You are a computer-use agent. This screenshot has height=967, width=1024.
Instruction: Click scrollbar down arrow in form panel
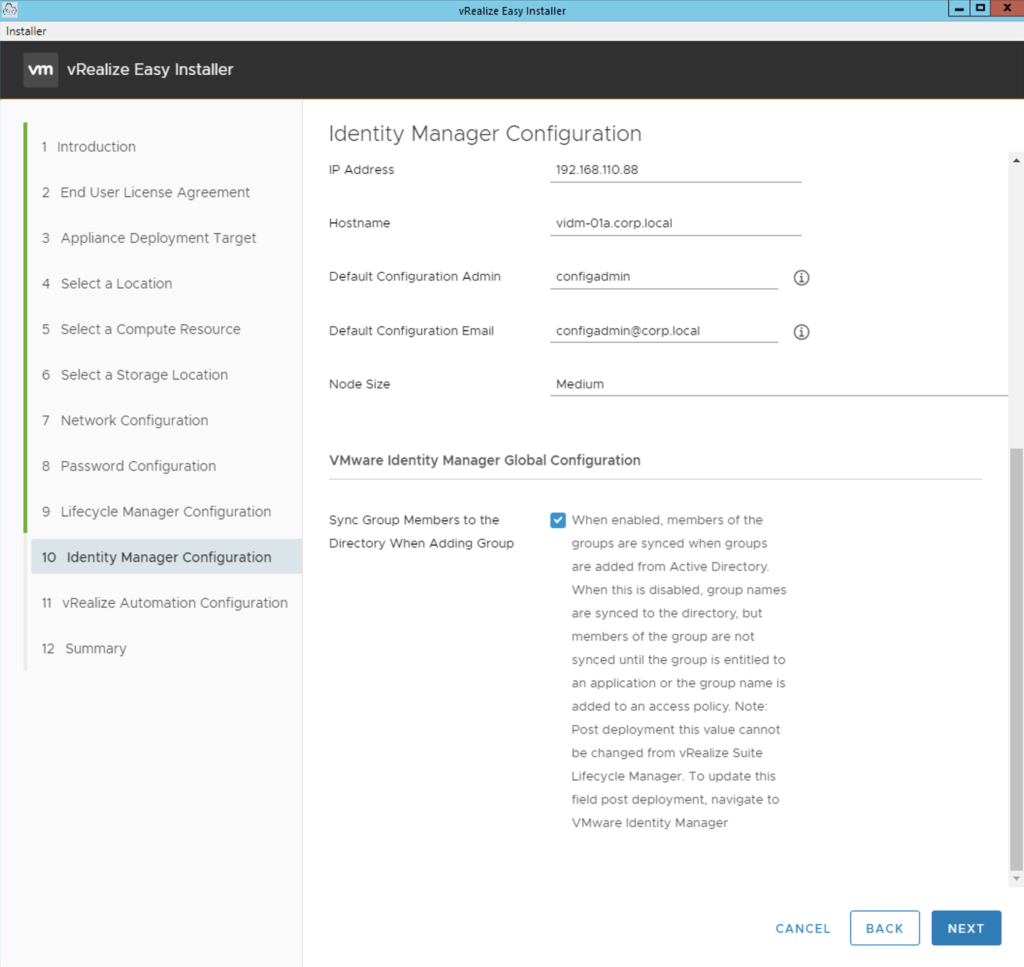pyautogui.click(x=1017, y=878)
